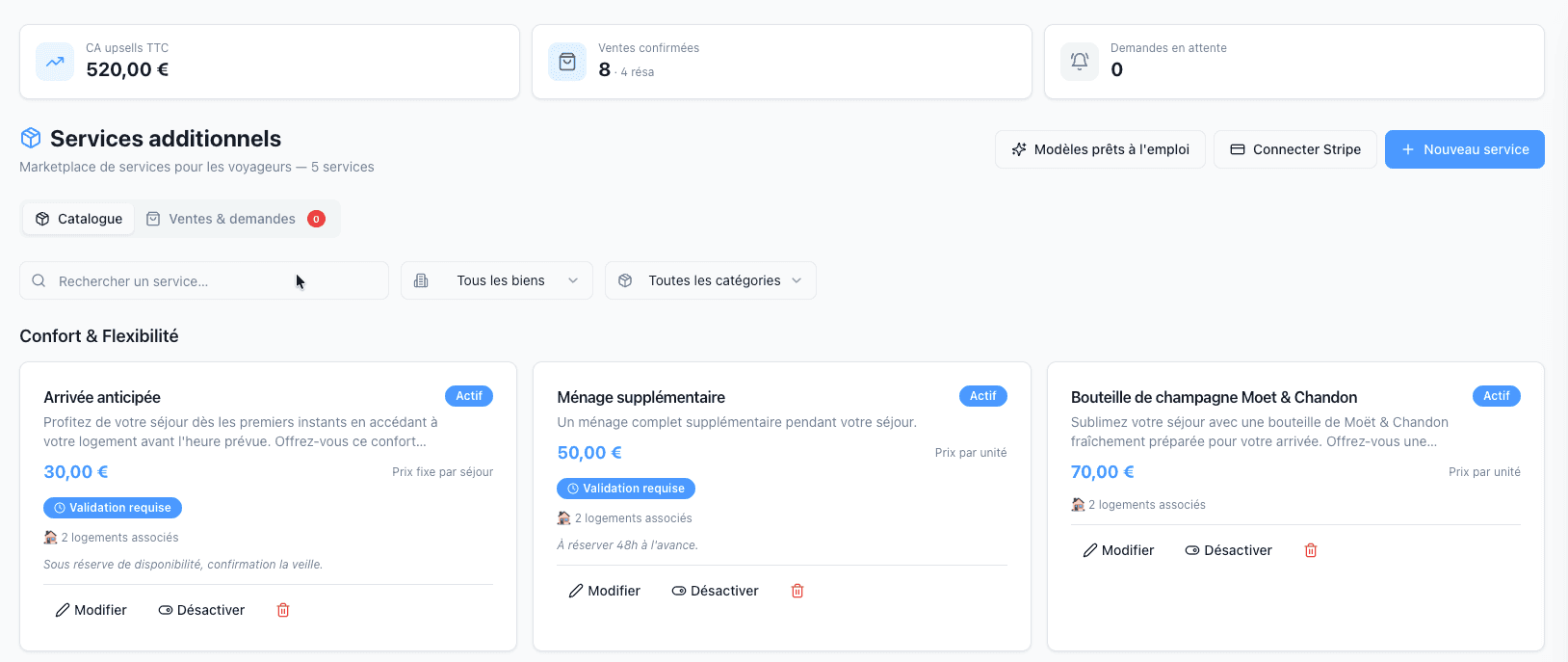This screenshot has height=662, width=1568.
Task: Edit the Arrivée anticipée service
Action: coord(91,610)
